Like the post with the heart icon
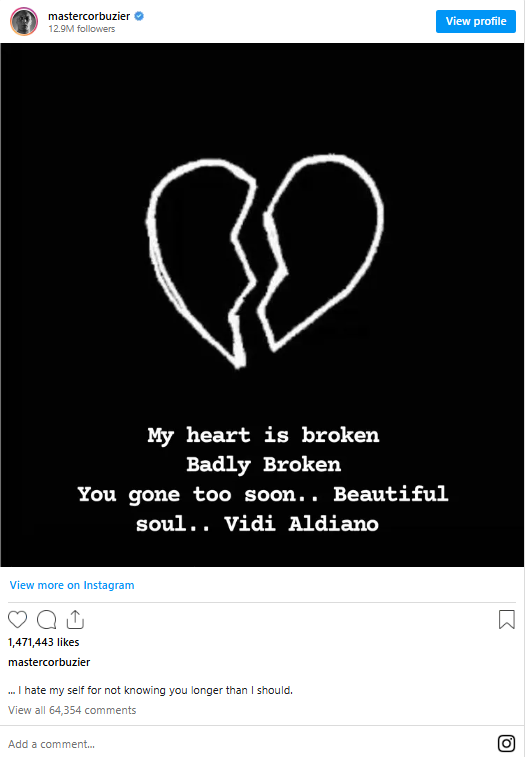 point(17,619)
